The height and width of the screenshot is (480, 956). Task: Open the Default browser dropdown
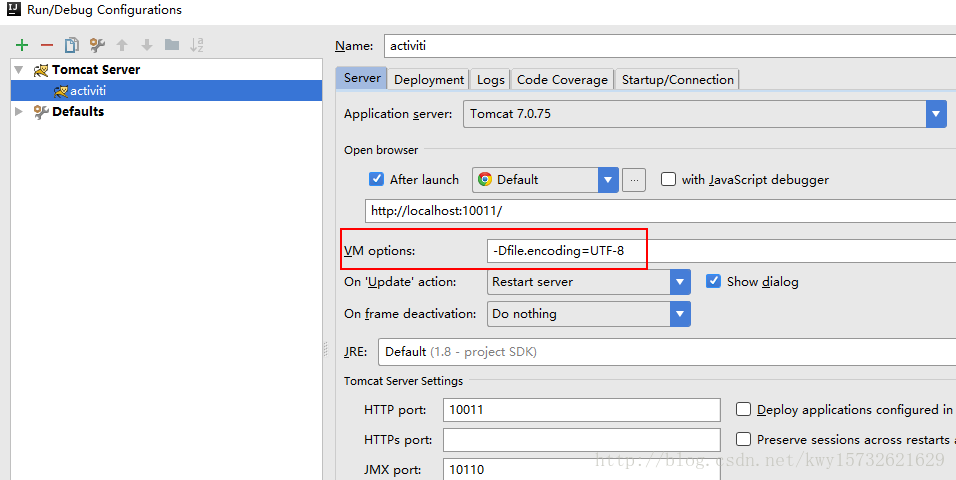click(x=546, y=180)
